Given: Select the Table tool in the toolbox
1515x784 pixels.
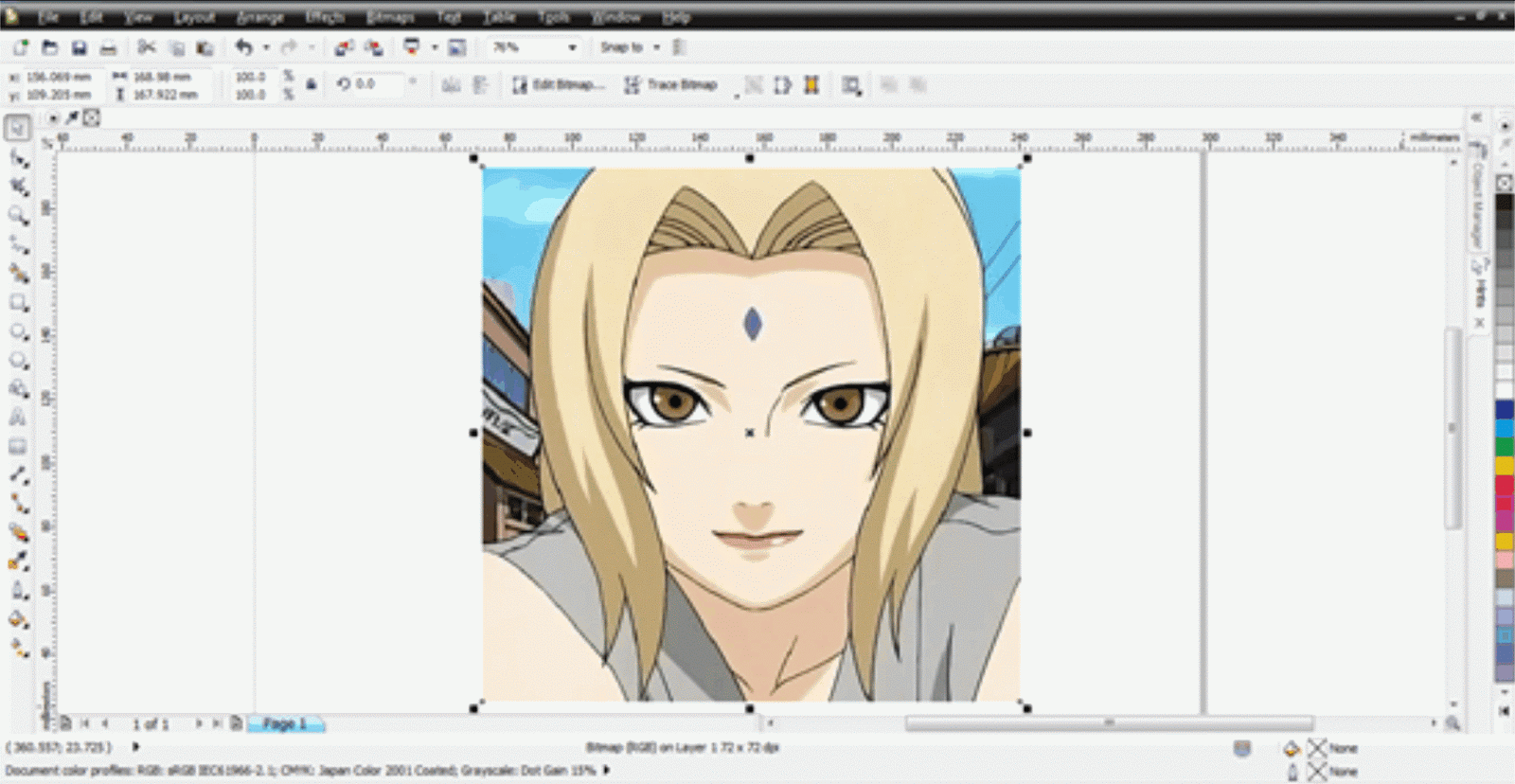Looking at the screenshot, I should pyautogui.click(x=18, y=447).
